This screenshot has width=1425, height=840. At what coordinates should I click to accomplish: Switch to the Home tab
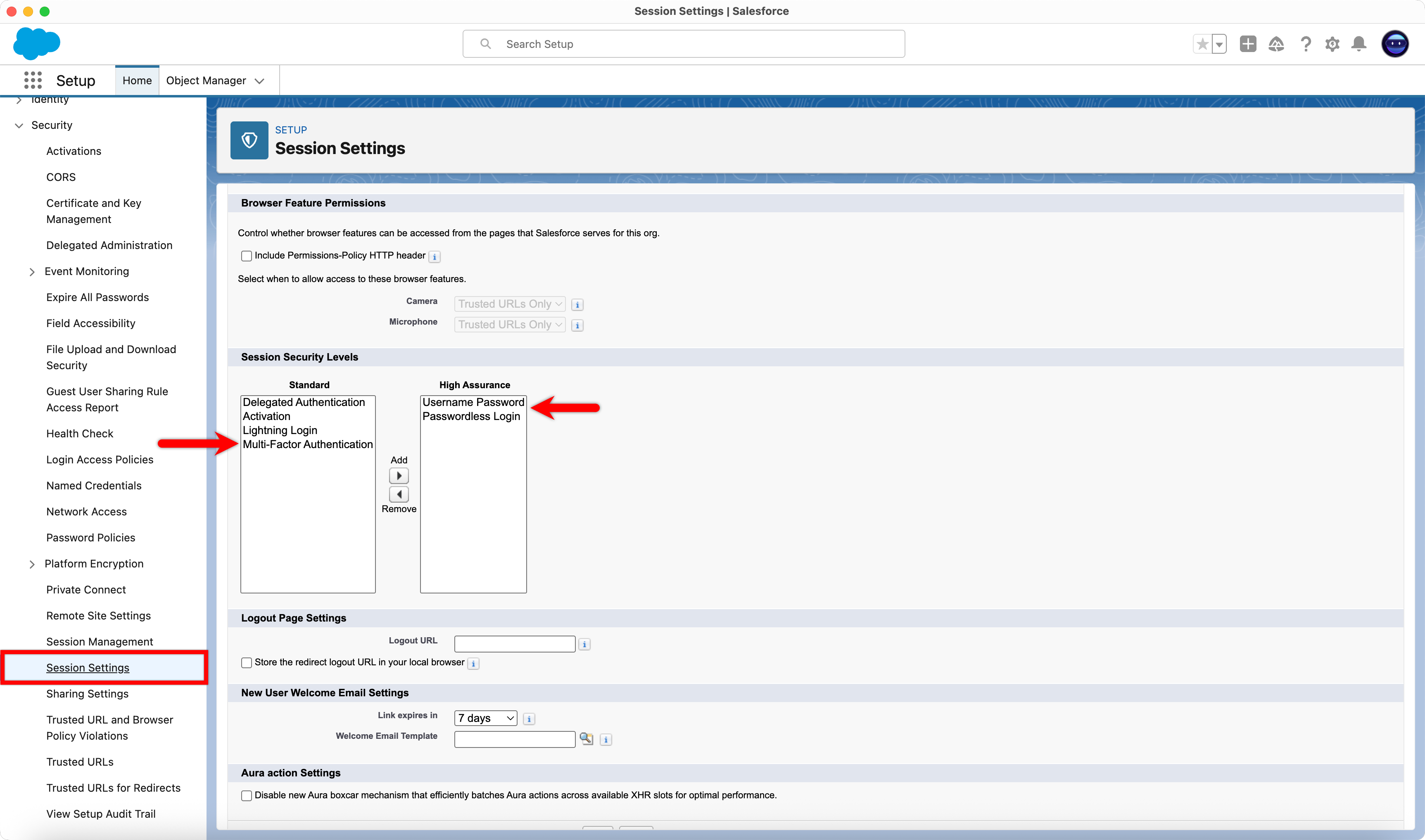pyautogui.click(x=137, y=81)
